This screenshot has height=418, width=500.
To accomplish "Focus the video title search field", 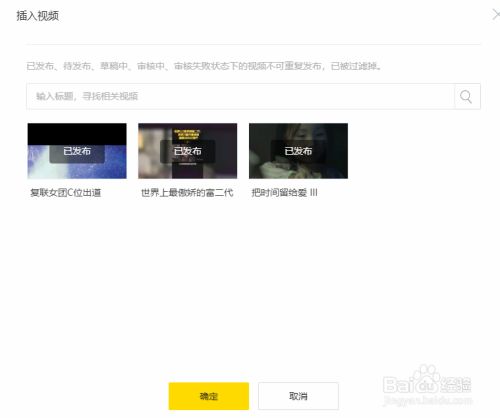I will pos(240,96).
